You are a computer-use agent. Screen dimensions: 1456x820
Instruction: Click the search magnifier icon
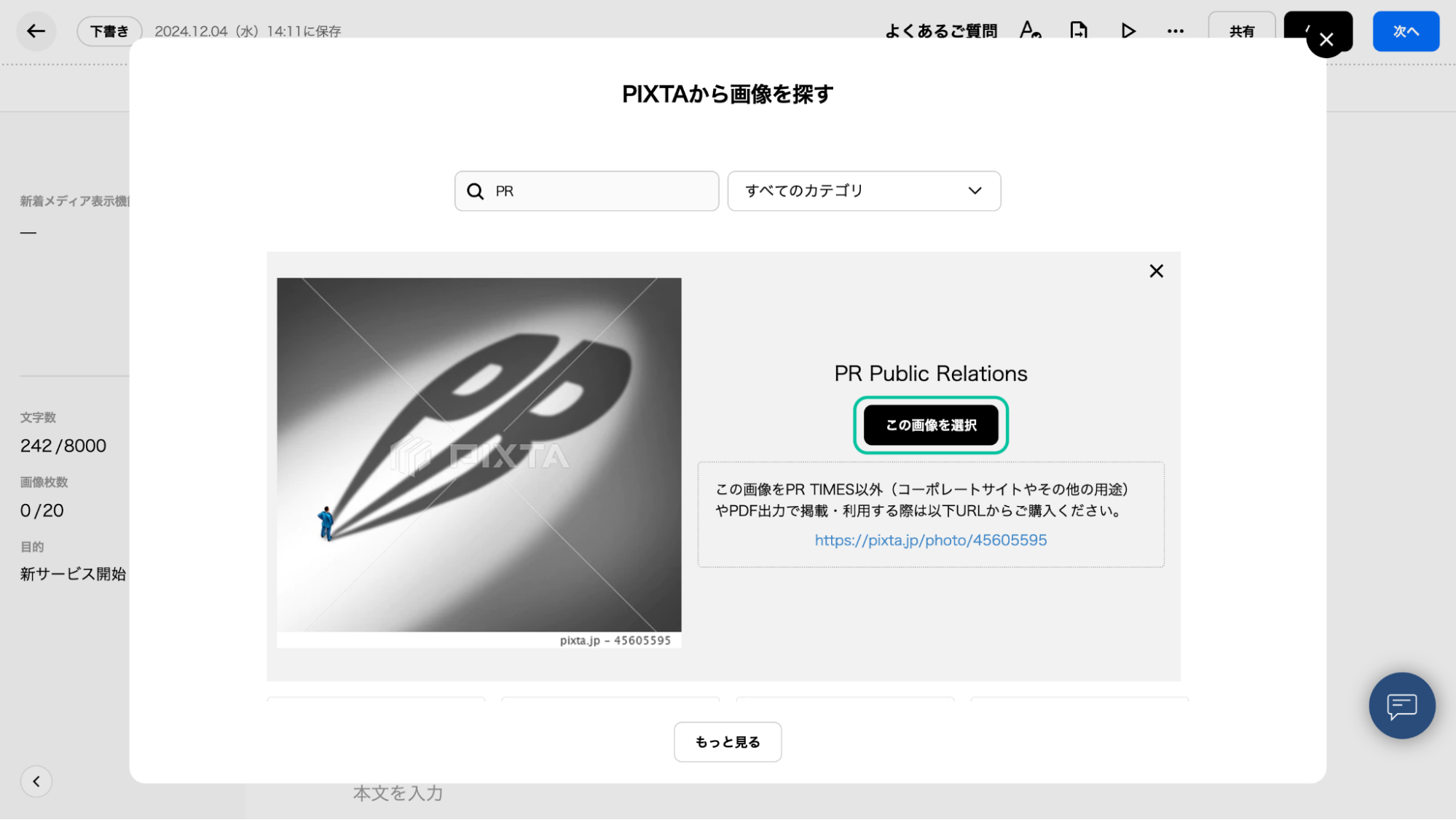tap(475, 191)
